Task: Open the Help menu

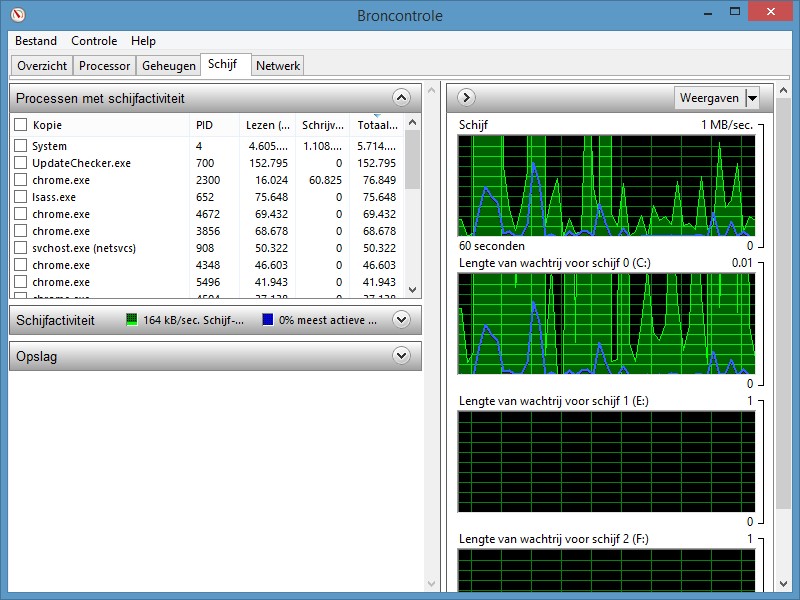Action: (143, 41)
